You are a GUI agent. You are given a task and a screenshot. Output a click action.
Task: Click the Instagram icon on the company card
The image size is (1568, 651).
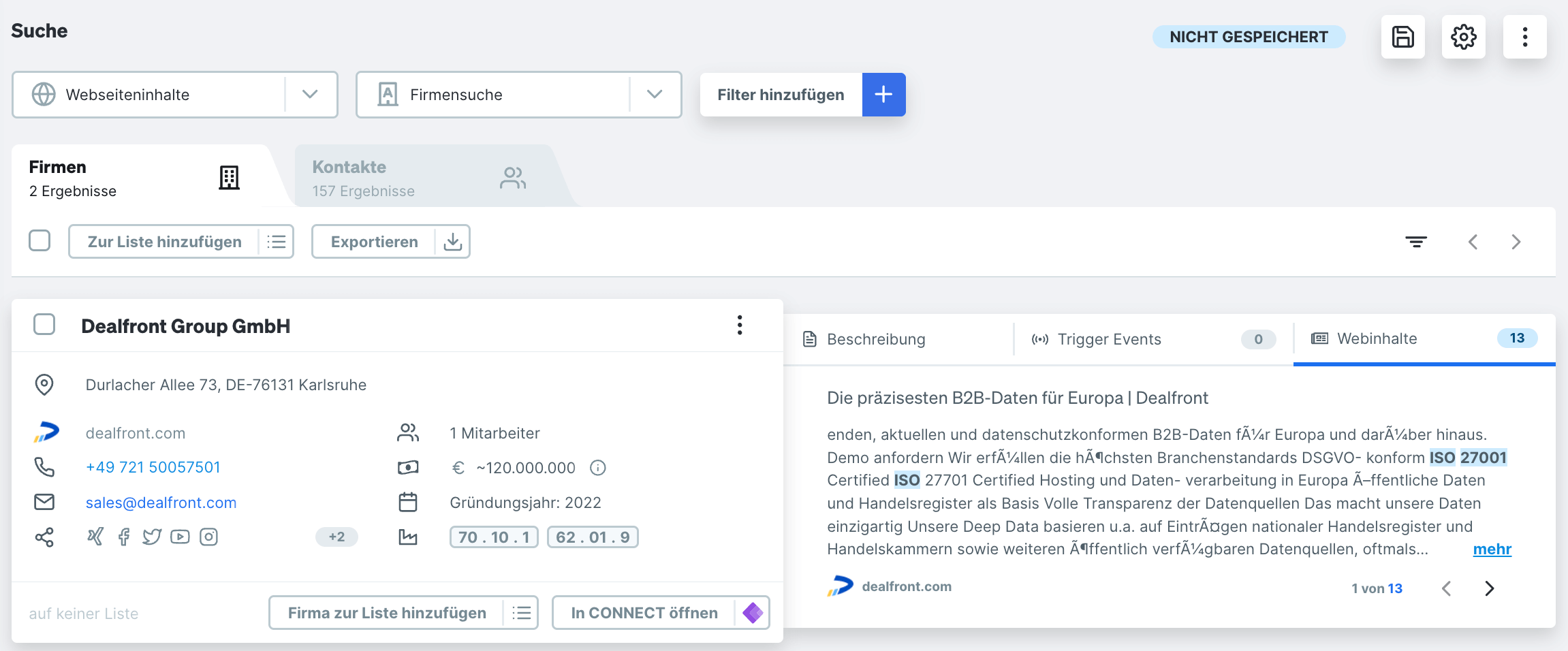point(208,537)
